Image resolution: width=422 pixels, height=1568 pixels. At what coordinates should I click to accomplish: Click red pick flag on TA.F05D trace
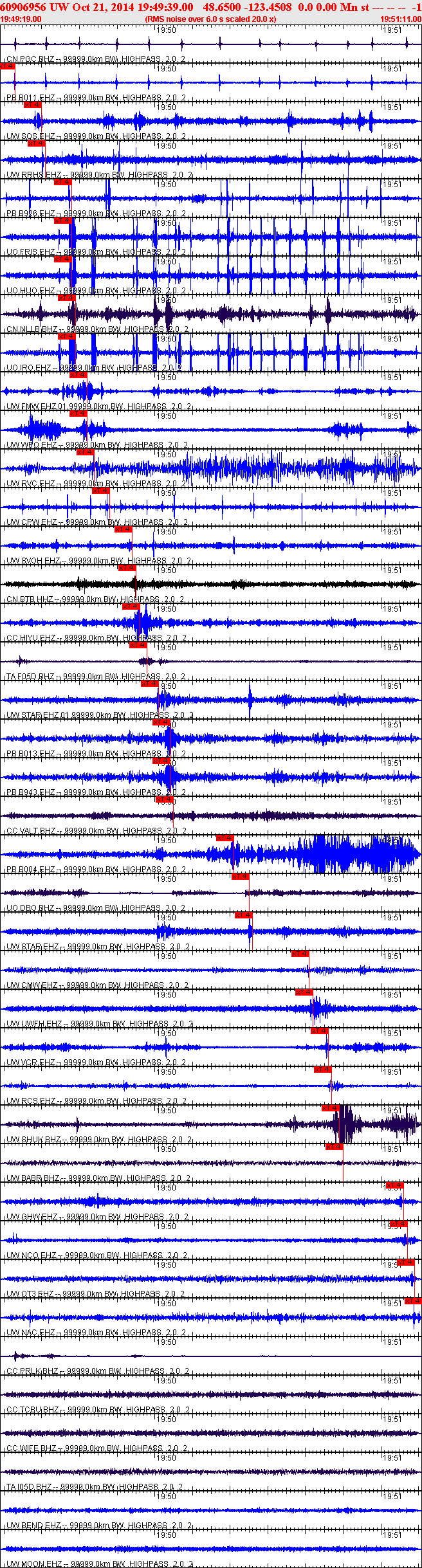[x=138, y=645]
